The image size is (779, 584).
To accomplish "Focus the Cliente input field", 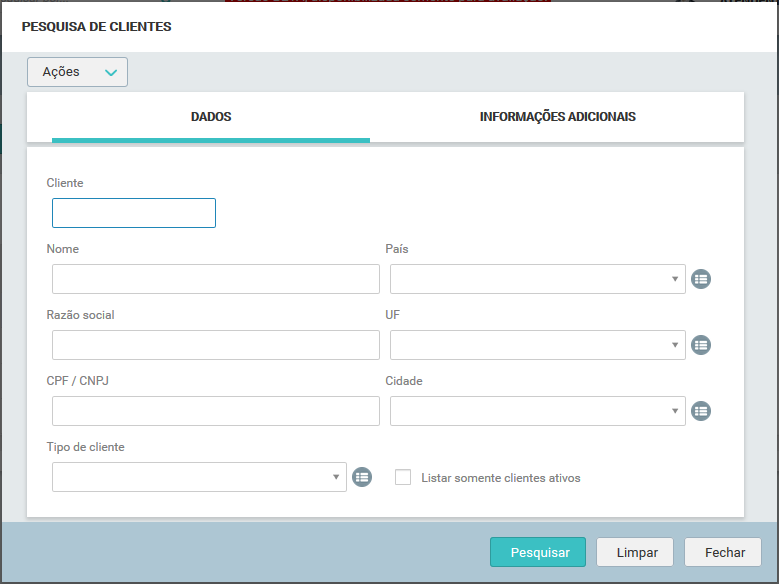I will coord(134,213).
